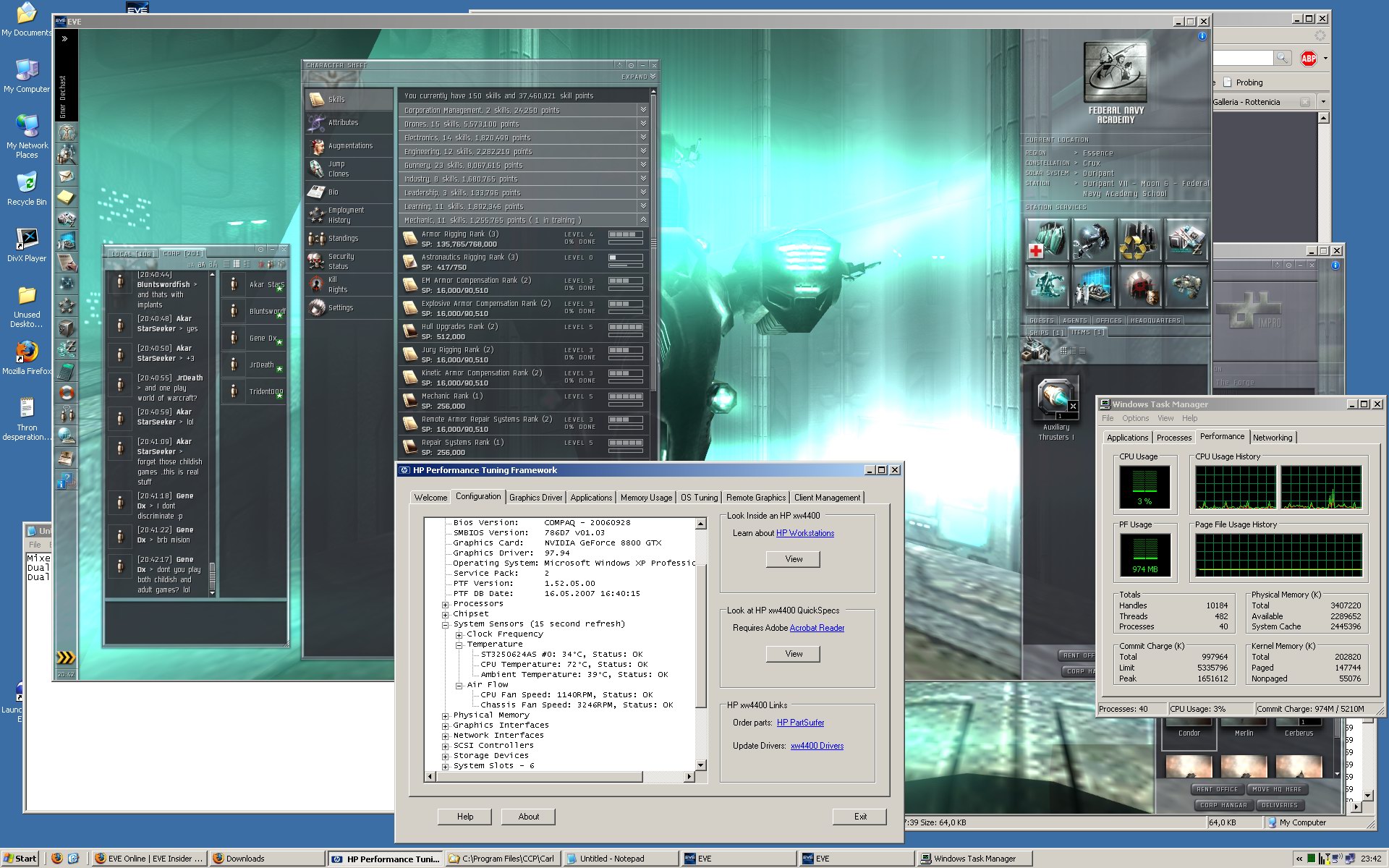Click the Windows Start button
This screenshot has height=868, width=1389.
click(20, 859)
